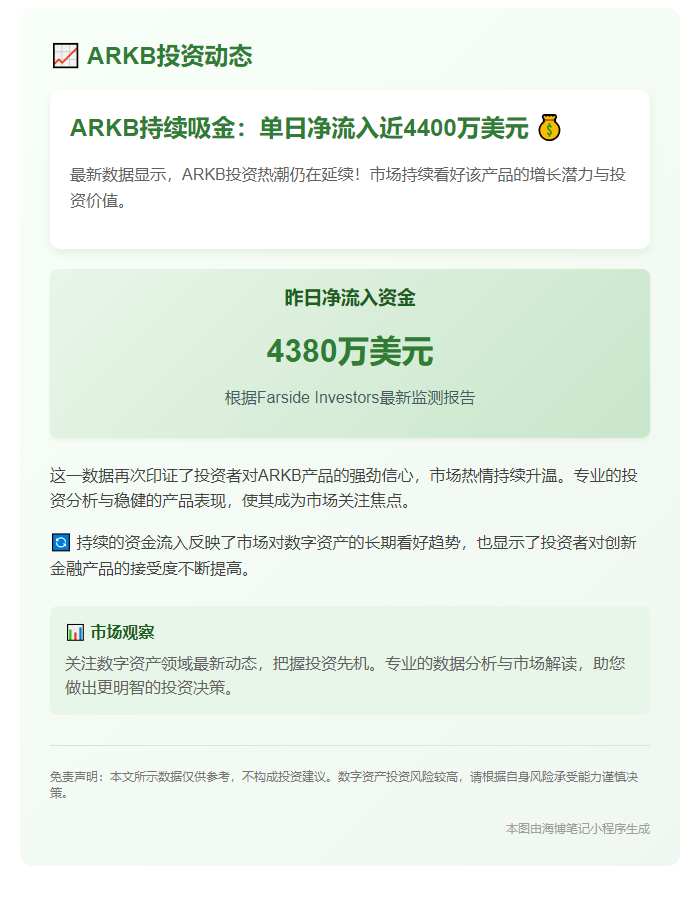This screenshot has width=700, height=898.
Task: Click the paragraph starting 最新数据显示
Action: point(348,187)
